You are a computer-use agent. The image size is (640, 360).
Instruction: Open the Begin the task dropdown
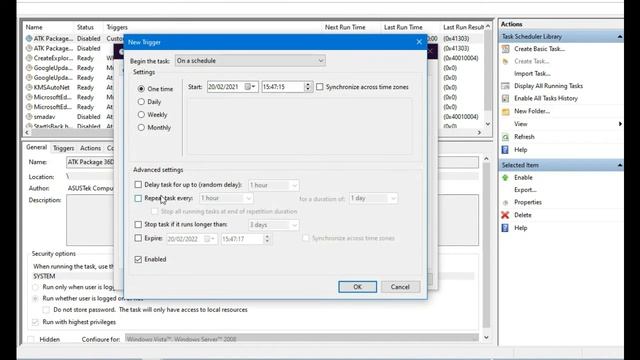click(250, 61)
